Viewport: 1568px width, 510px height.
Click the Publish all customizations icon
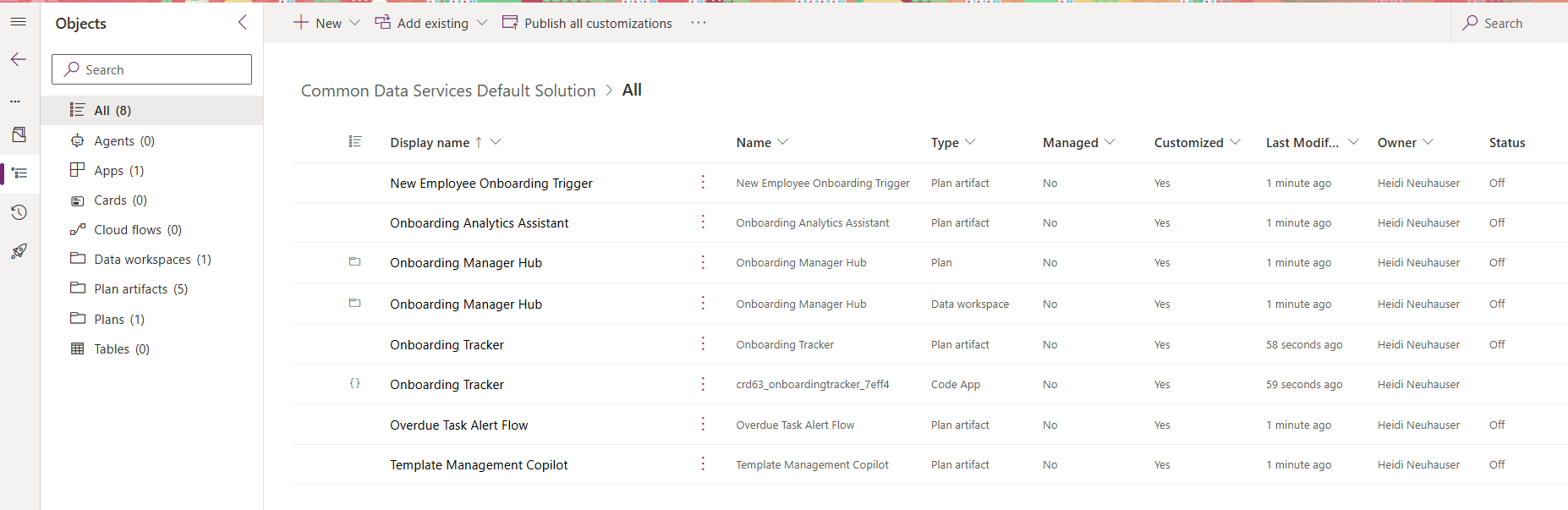(510, 23)
